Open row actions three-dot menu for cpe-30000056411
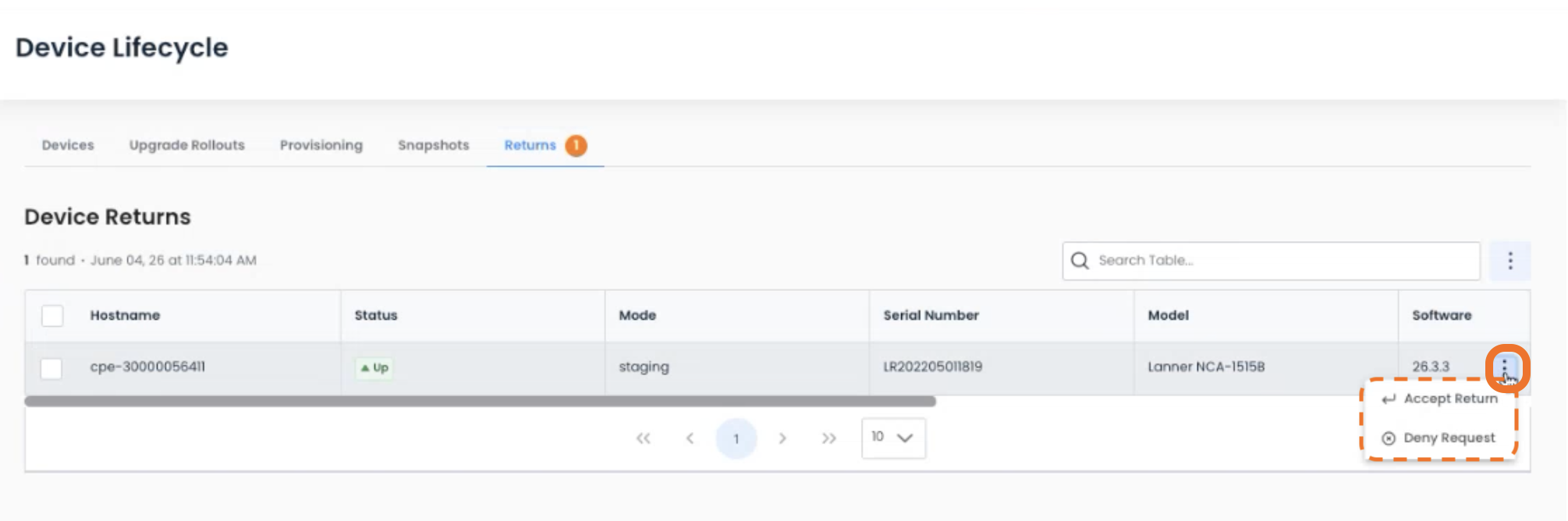This screenshot has height=521, width=1568. click(x=1505, y=367)
